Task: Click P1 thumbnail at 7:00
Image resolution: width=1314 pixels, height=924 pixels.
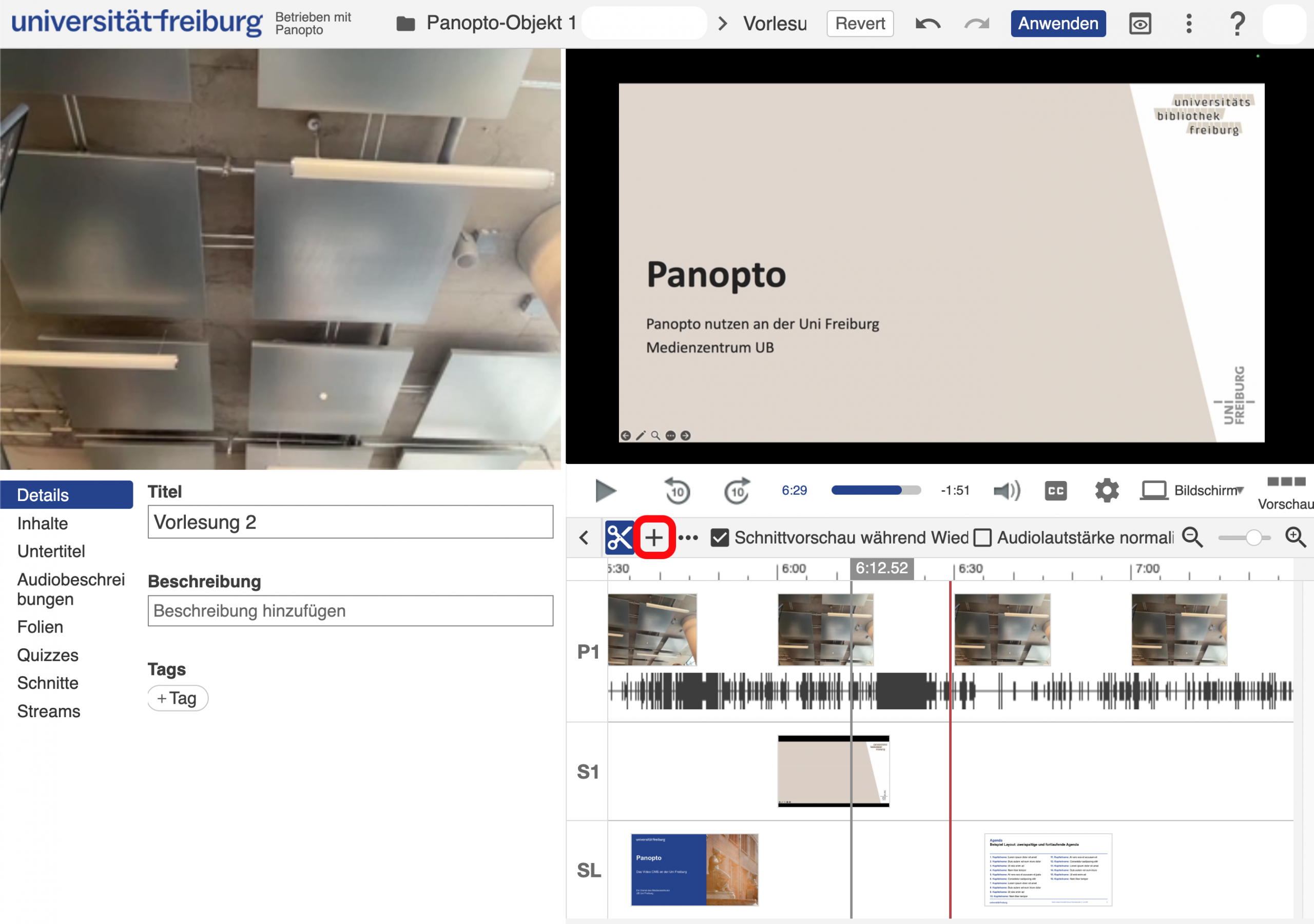Action: tap(1179, 630)
